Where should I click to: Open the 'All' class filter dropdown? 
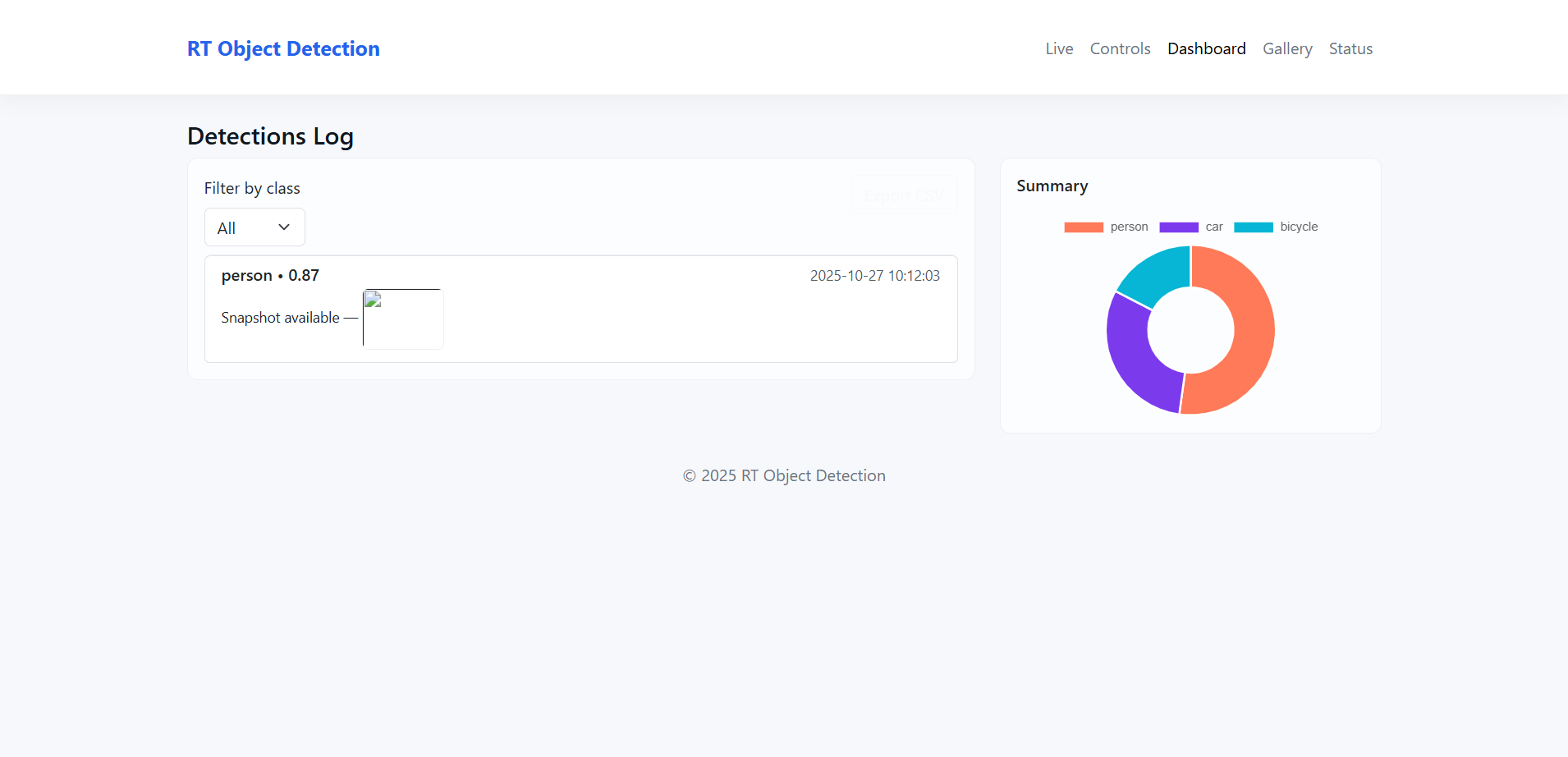pyautogui.click(x=254, y=227)
